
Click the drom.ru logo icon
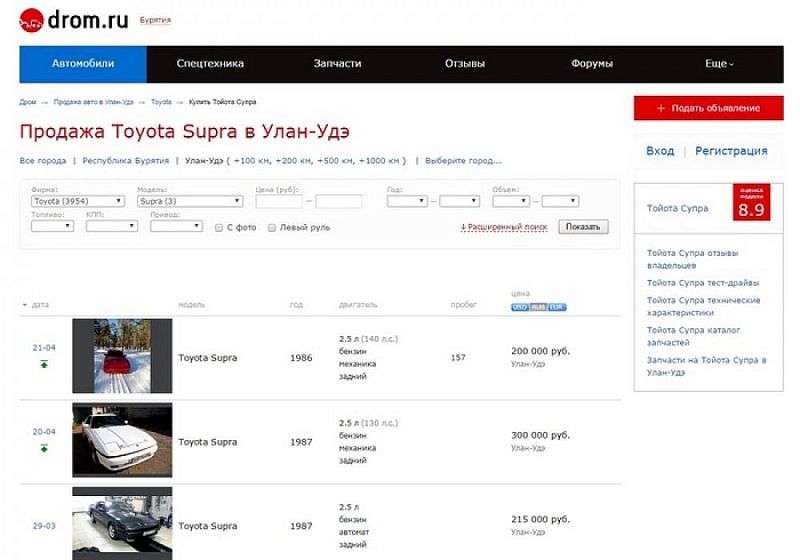tap(31, 19)
